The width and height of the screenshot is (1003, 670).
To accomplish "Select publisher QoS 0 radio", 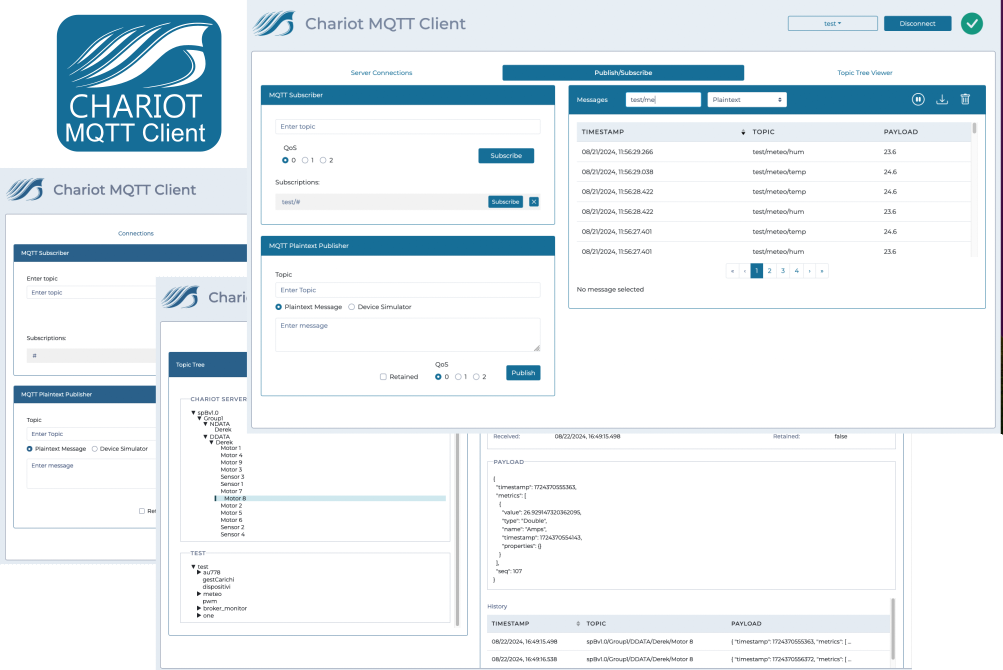I will [438, 377].
